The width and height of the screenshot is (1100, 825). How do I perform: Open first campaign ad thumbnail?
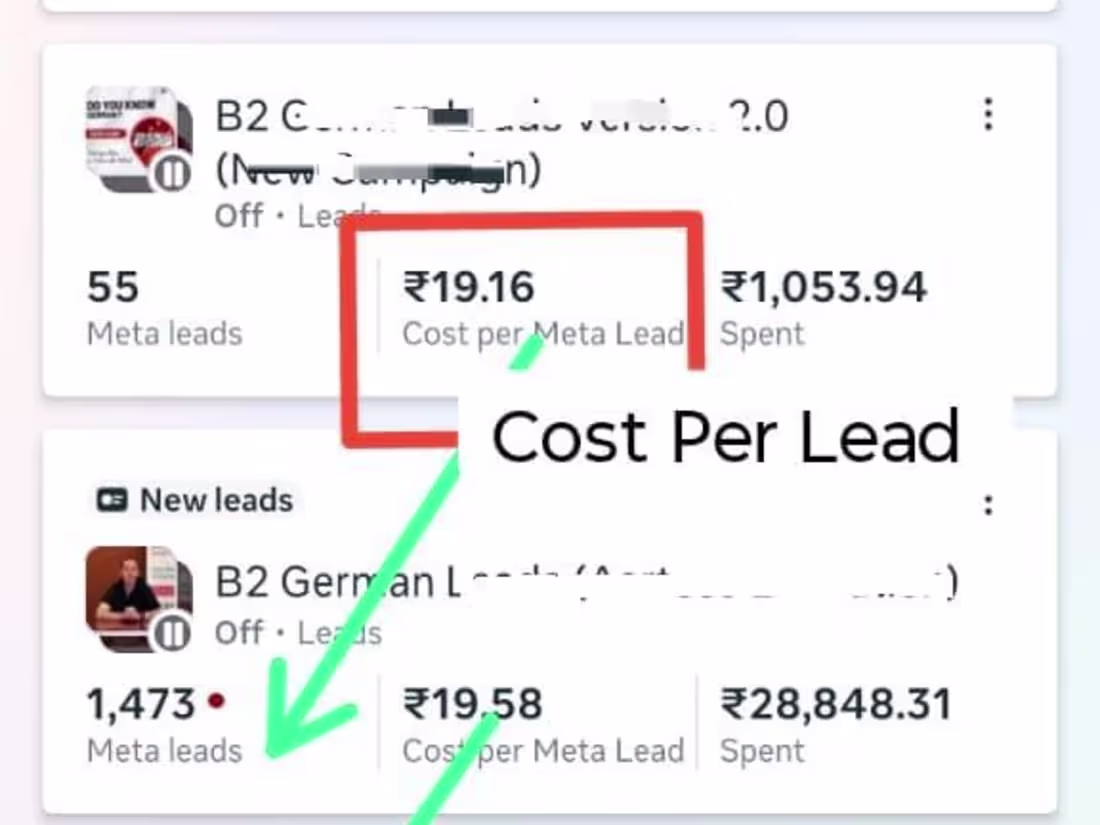[x=139, y=139]
